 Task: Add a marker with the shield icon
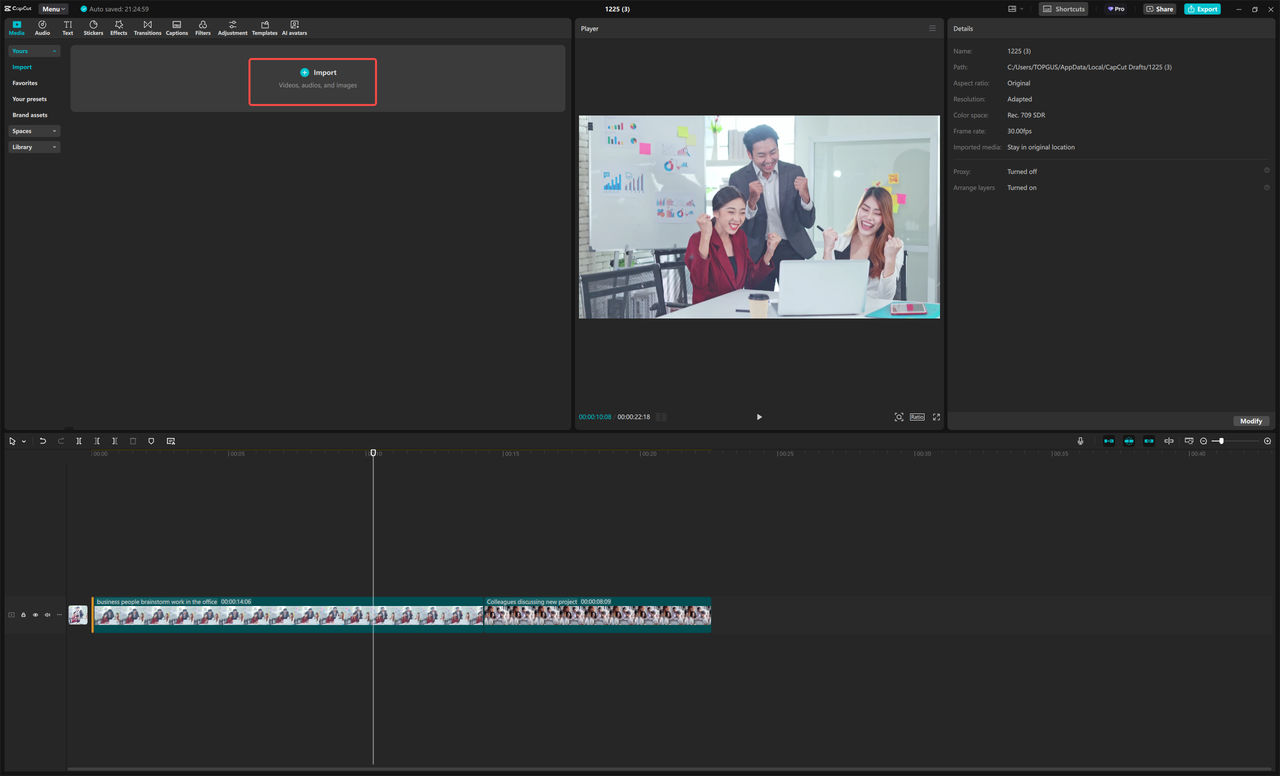[x=151, y=441]
